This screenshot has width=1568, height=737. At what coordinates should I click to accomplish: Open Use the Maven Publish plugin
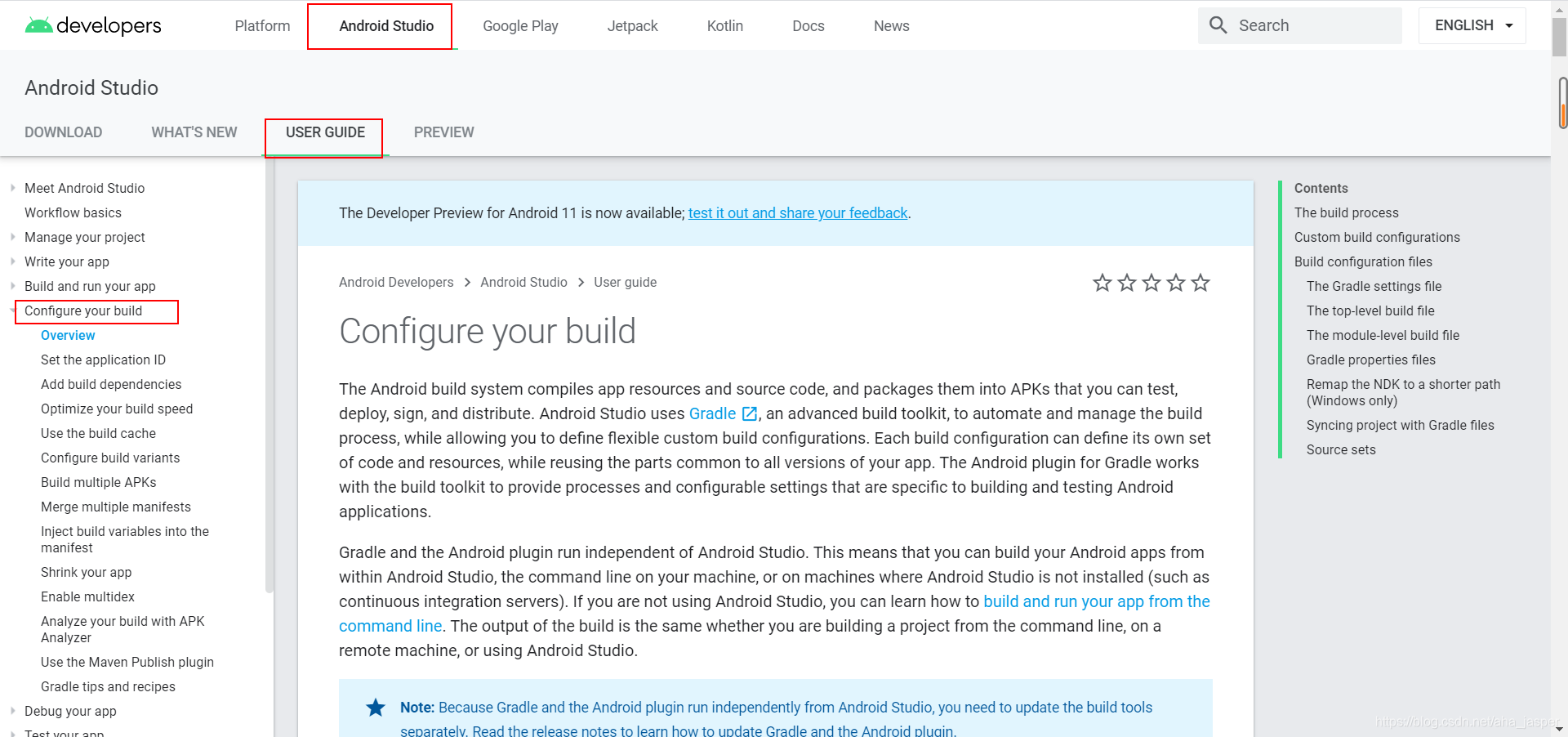click(127, 662)
